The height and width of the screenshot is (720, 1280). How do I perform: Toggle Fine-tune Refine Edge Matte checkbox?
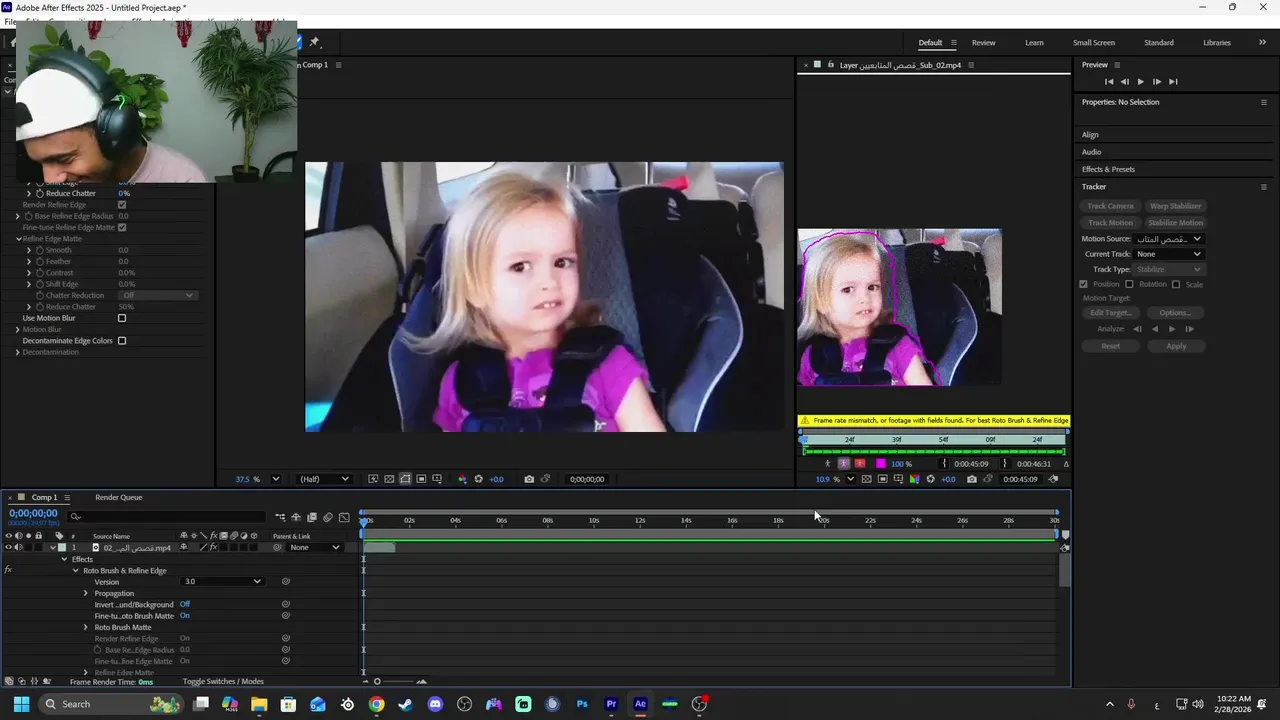[122, 227]
